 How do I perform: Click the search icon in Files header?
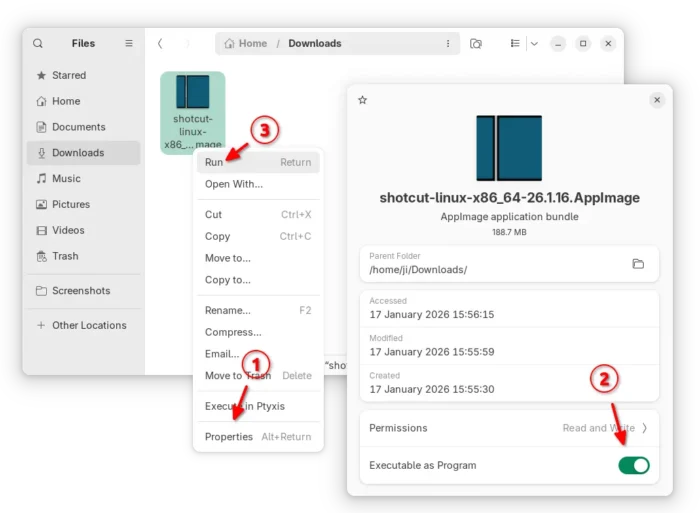pyautogui.click(x=38, y=44)
